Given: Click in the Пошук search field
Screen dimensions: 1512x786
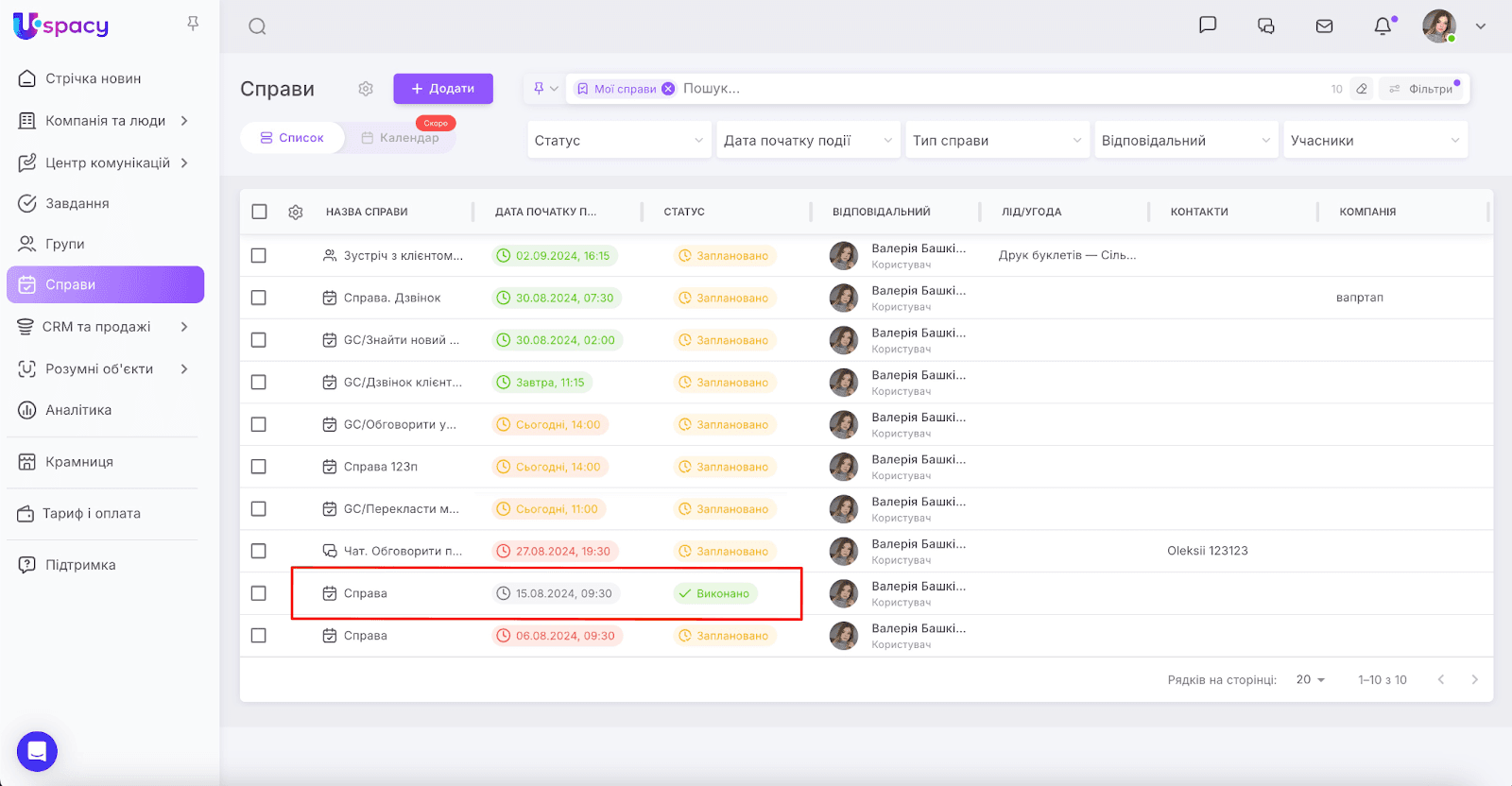Looking at the screenshot, I should coord(945,89).
